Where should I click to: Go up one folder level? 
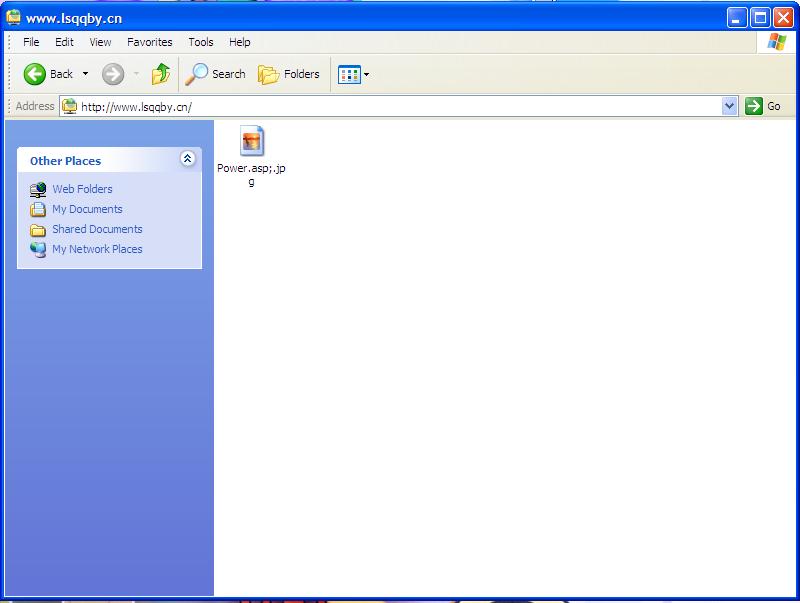tap(161, 74)
